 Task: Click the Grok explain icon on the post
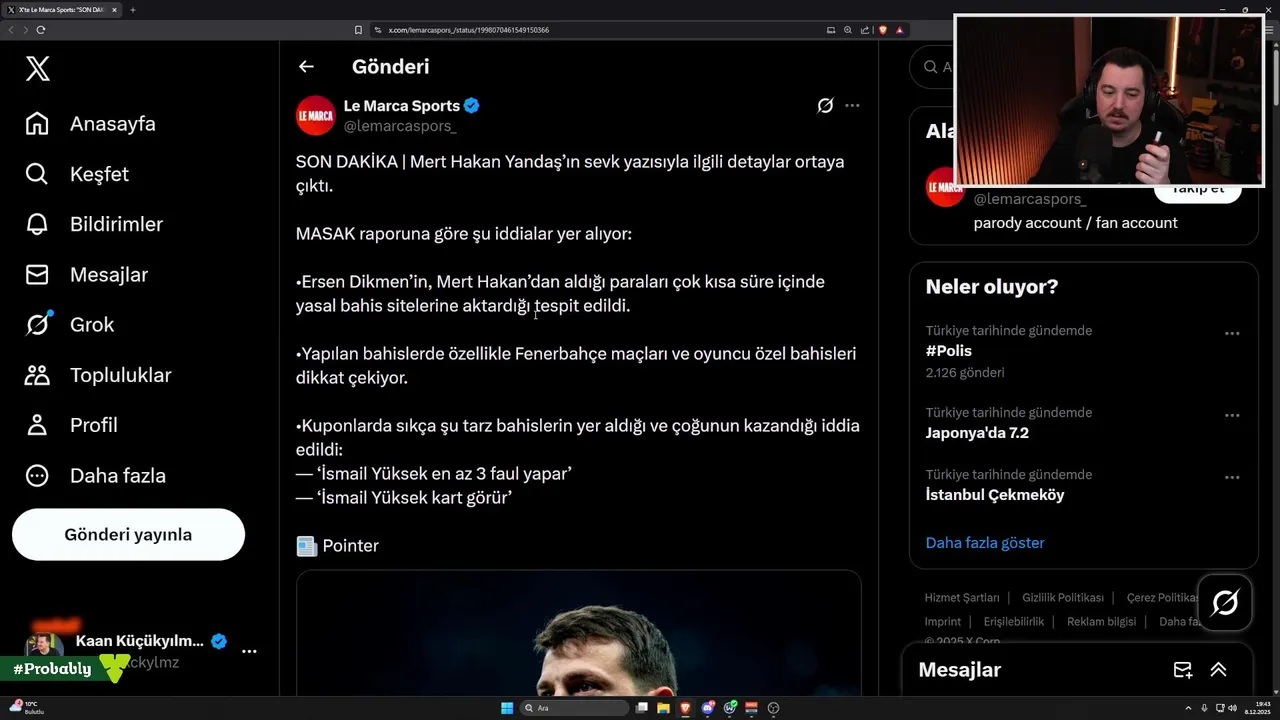point(825,105)
